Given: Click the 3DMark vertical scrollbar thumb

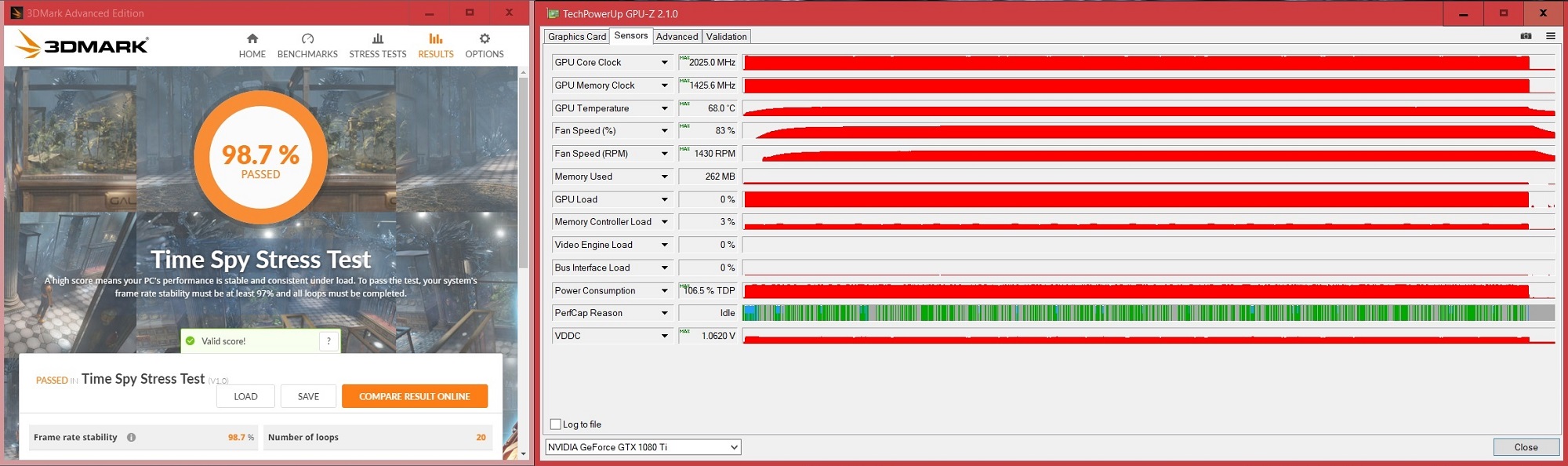Looking at the screenshot, I should [523, 172].
